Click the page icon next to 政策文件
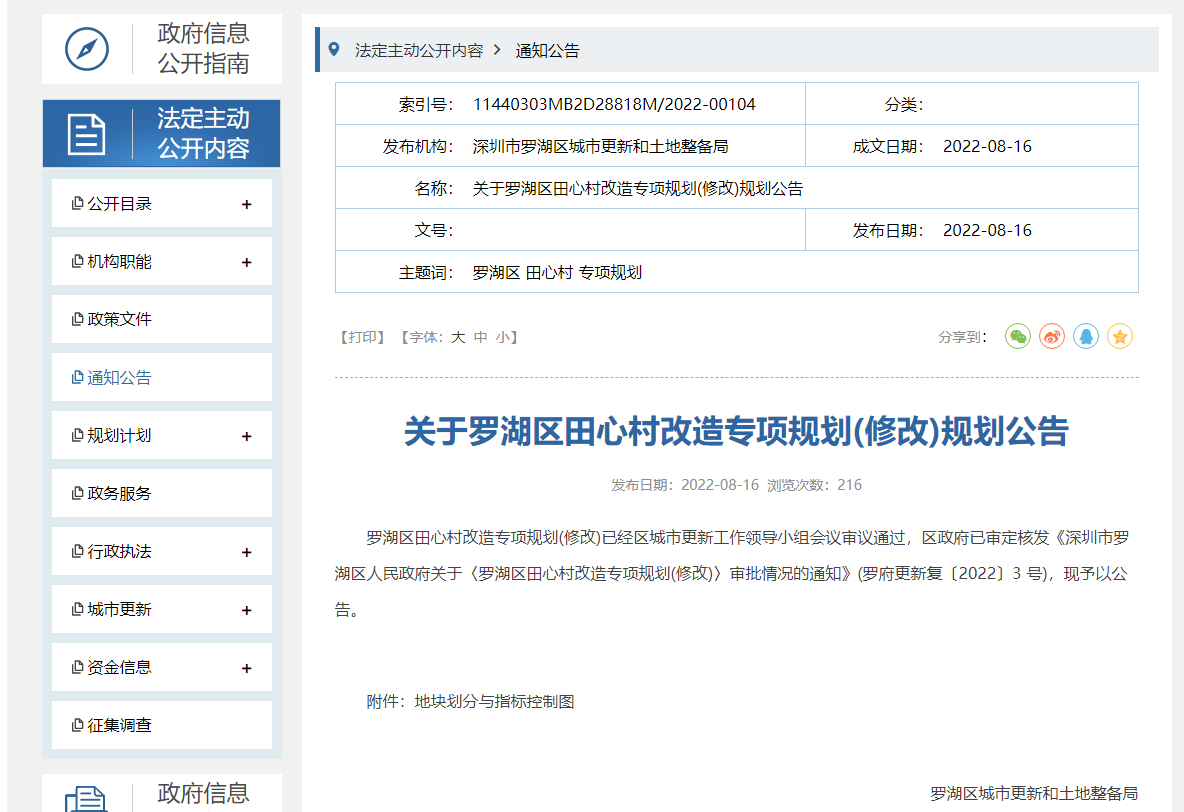Screen dimensions: 1184x812 click(x=78, y=320)
